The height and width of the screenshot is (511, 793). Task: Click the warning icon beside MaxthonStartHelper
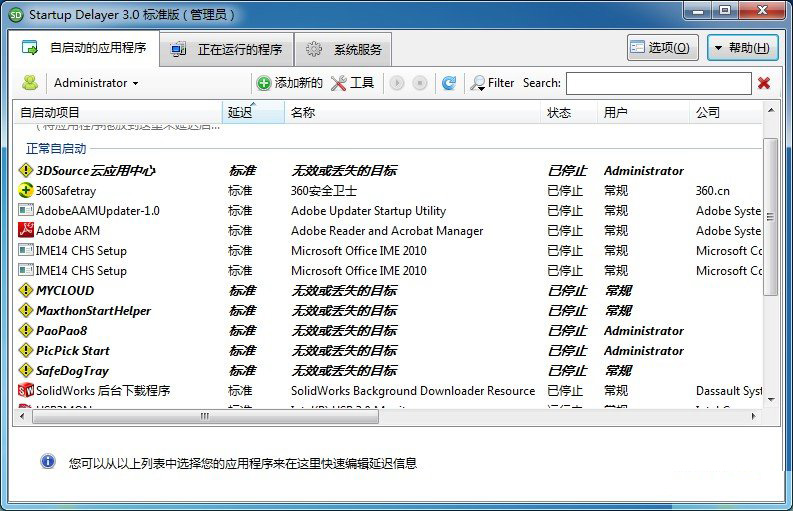[x=26, y=310]
